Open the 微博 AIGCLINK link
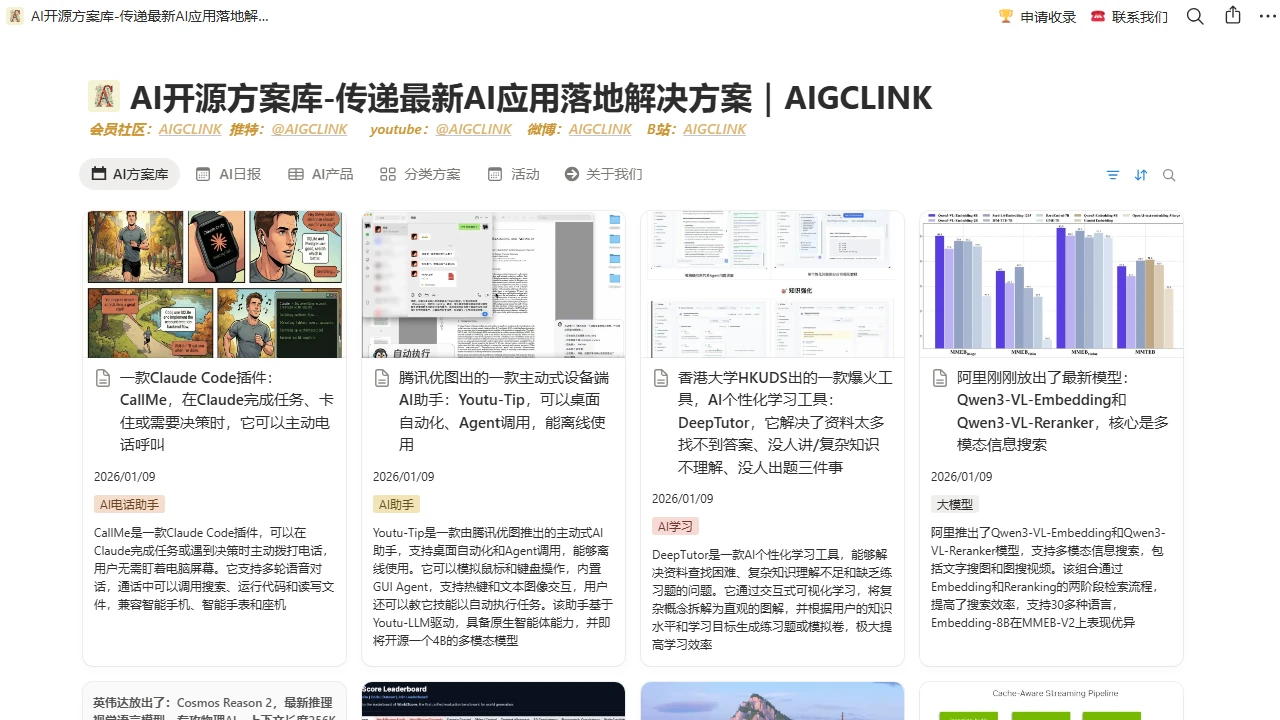Viewport: 1280px width, 720px height. (x=600, y=129)
